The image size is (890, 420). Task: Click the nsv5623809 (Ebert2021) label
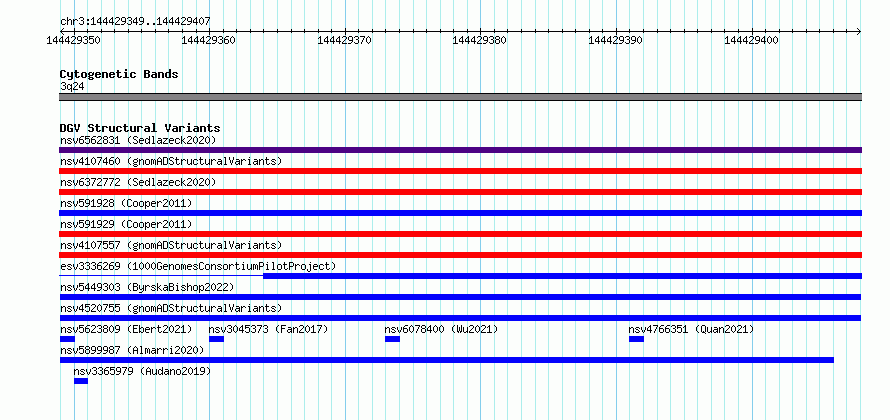click(x=126, y=329)
